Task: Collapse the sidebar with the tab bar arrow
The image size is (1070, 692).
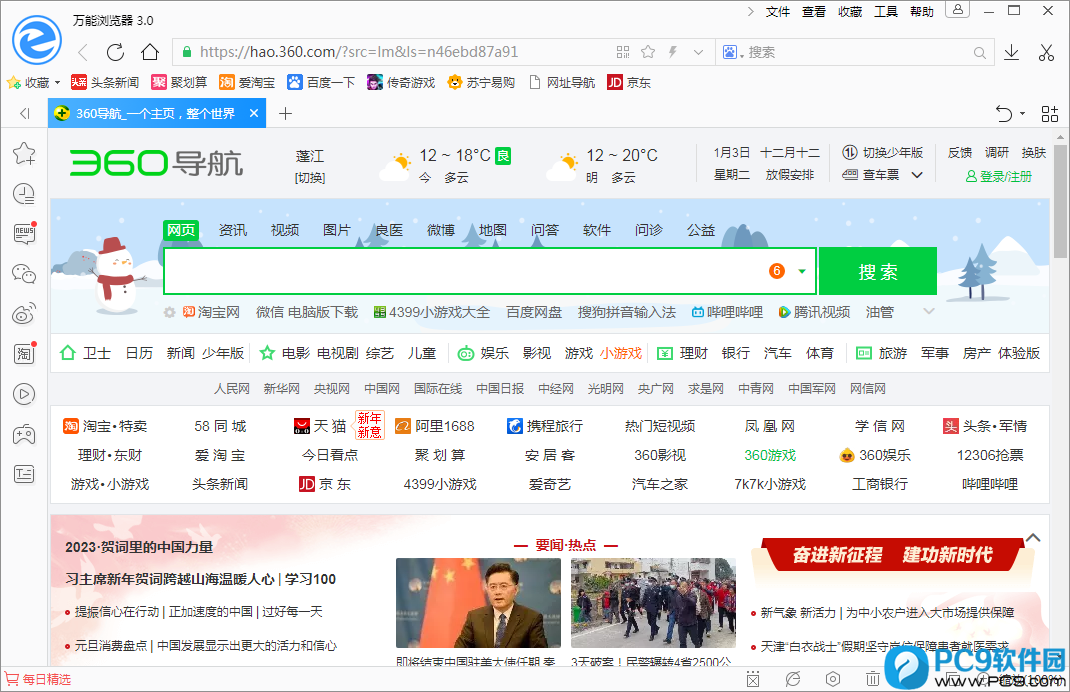Action: (x=25, y=113)
